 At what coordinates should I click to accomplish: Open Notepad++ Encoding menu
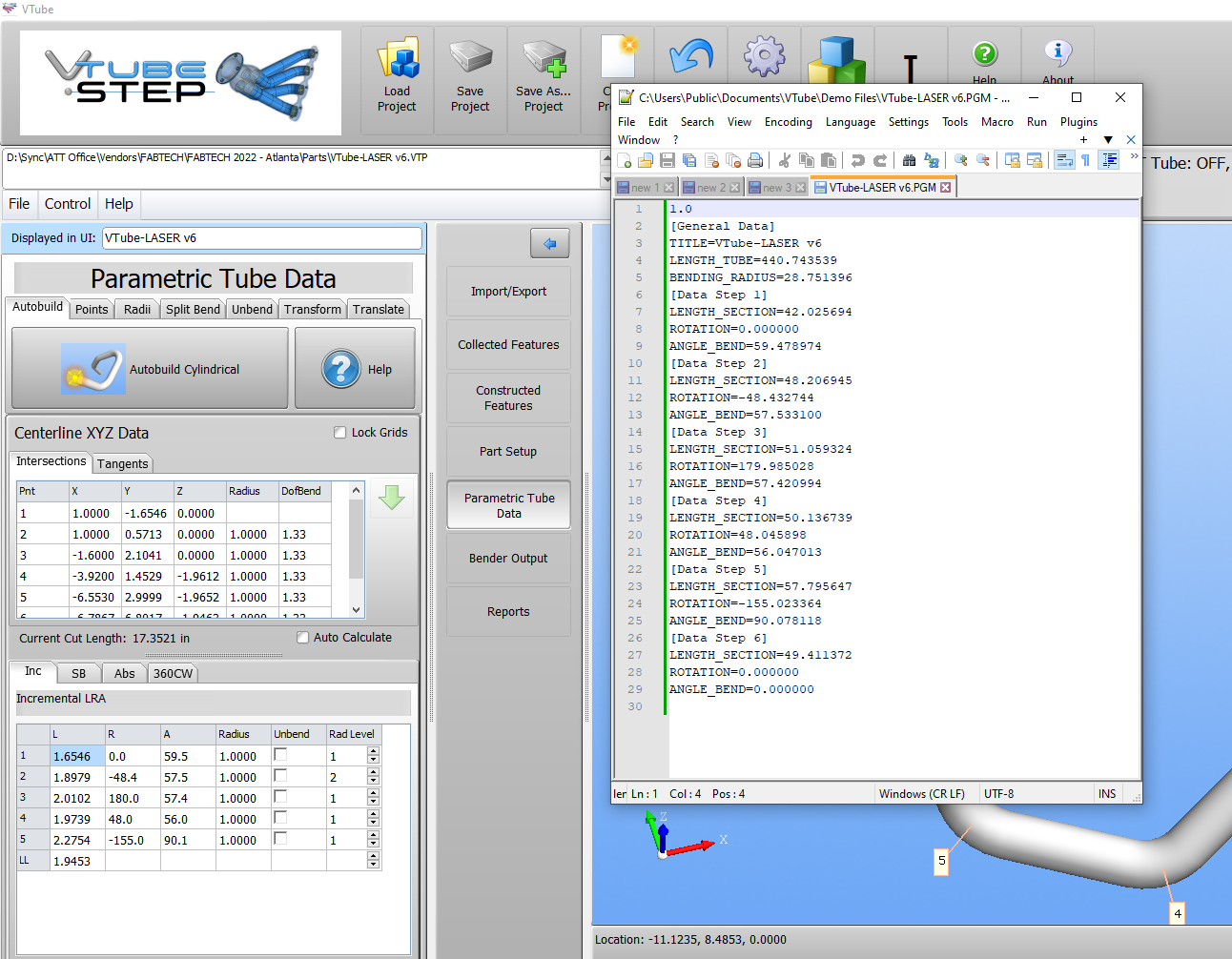click(789, 122)
